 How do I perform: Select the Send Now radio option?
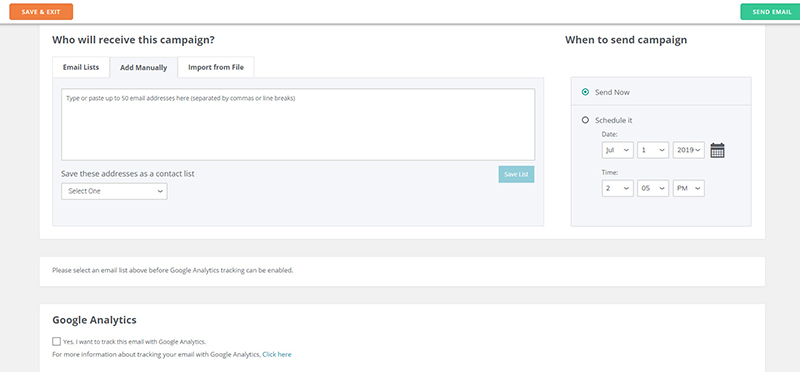tap(585, 92)
